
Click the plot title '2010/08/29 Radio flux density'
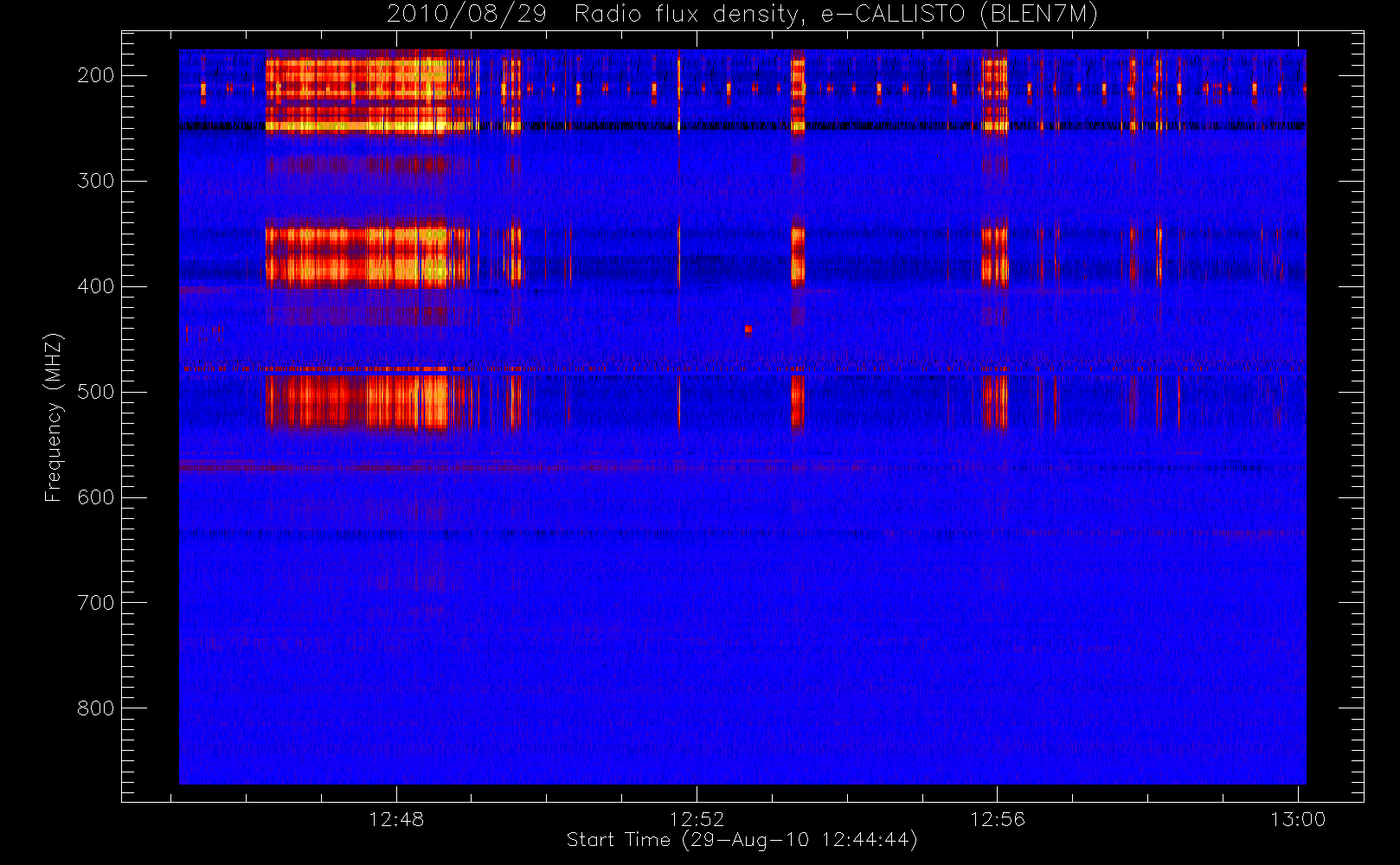tap(742, 15)
